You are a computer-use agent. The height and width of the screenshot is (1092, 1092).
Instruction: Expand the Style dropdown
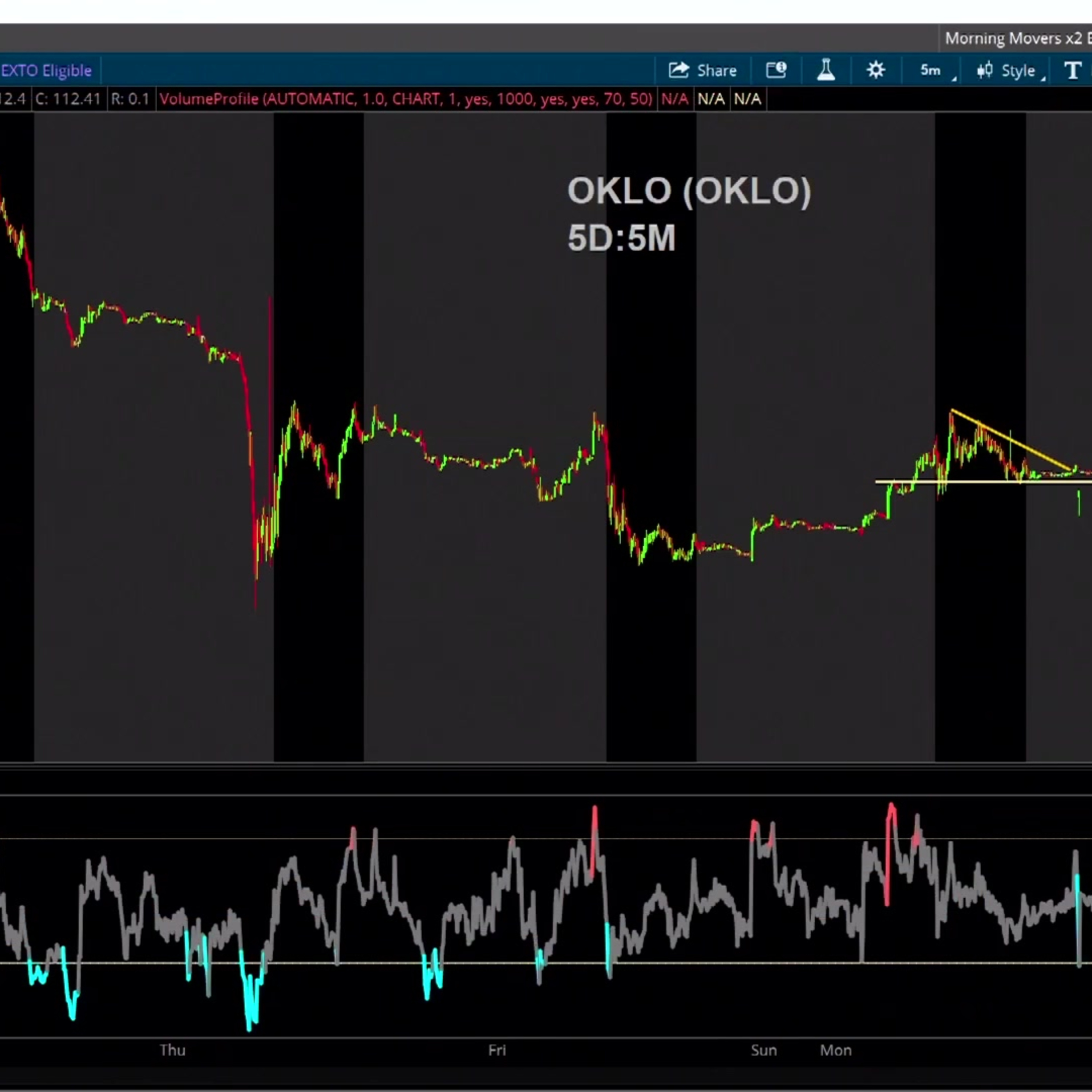coord(1010,71)
